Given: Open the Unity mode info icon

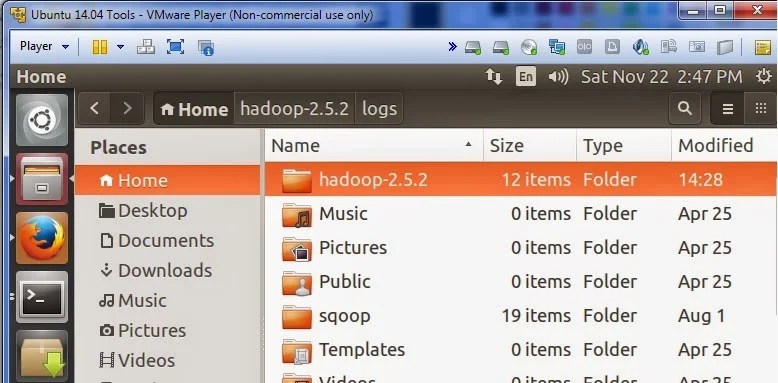Looking at the screenshot, I should [x=205, y=47].
